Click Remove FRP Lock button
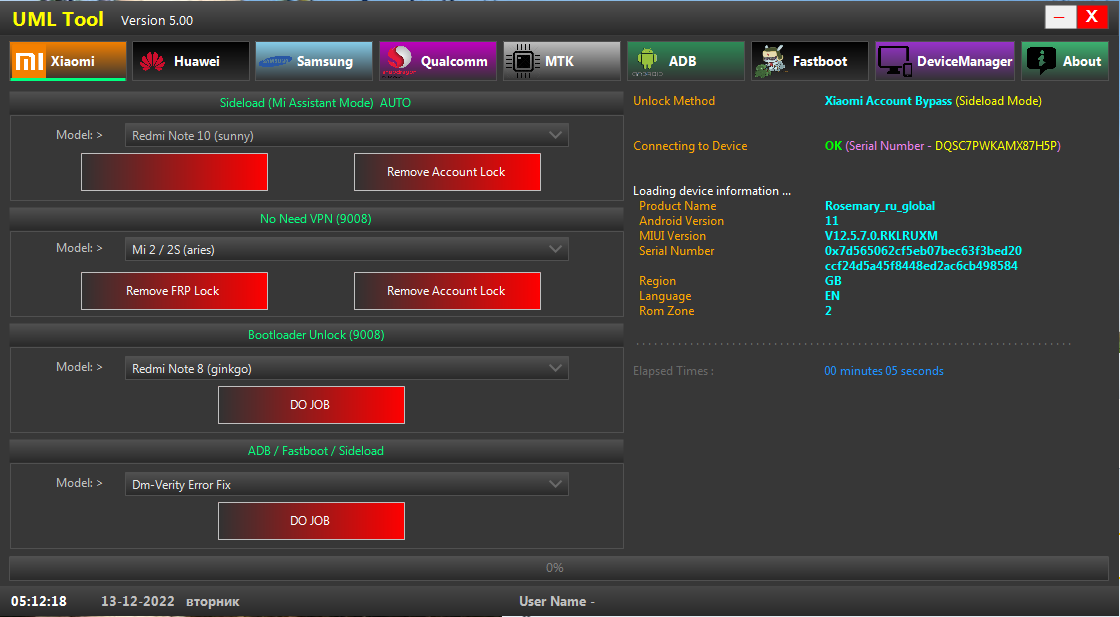The height and width of the screenshot is (617, 1120). coord(174,291)
